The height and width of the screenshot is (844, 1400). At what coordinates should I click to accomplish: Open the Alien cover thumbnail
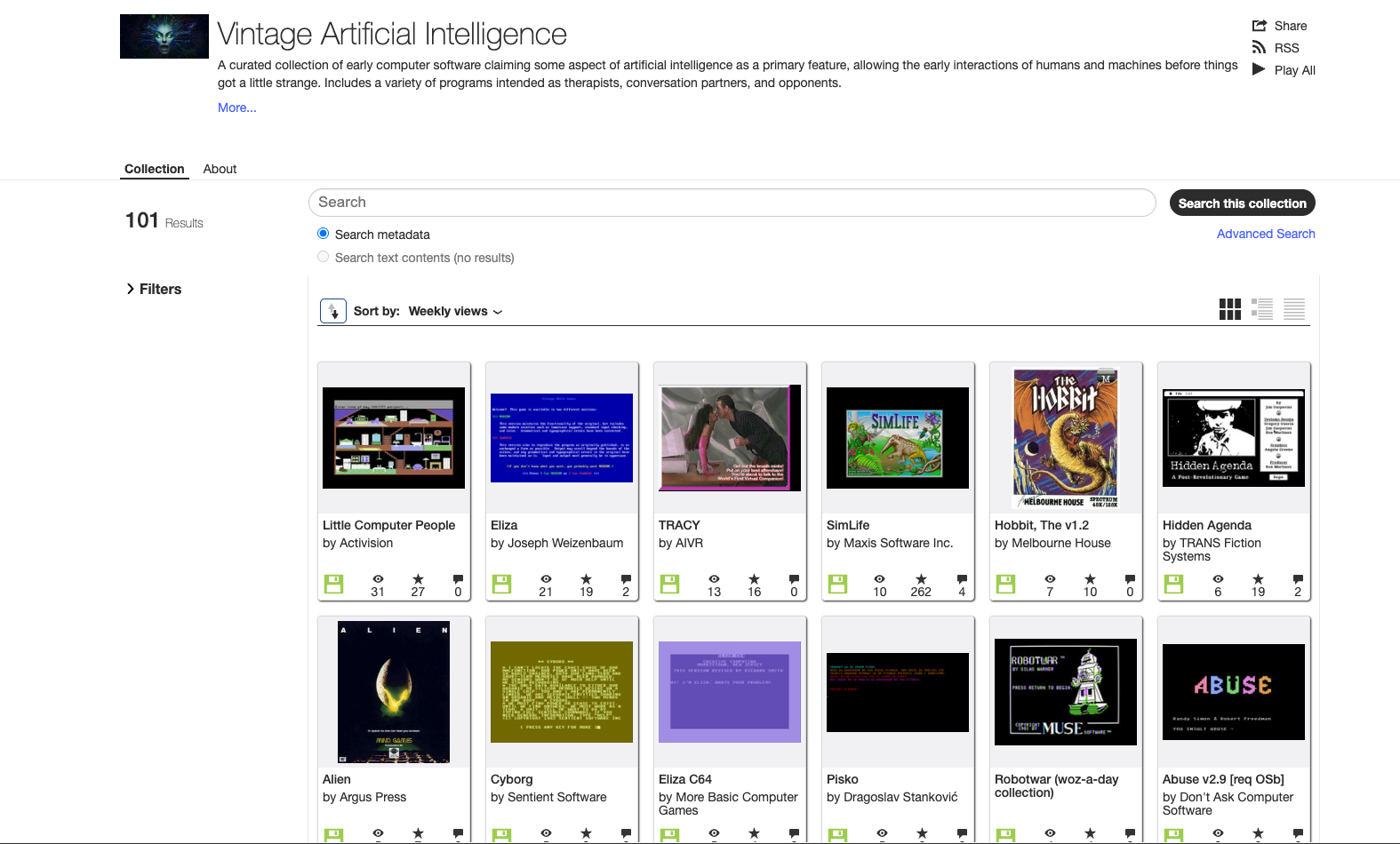tap(394, 692)
